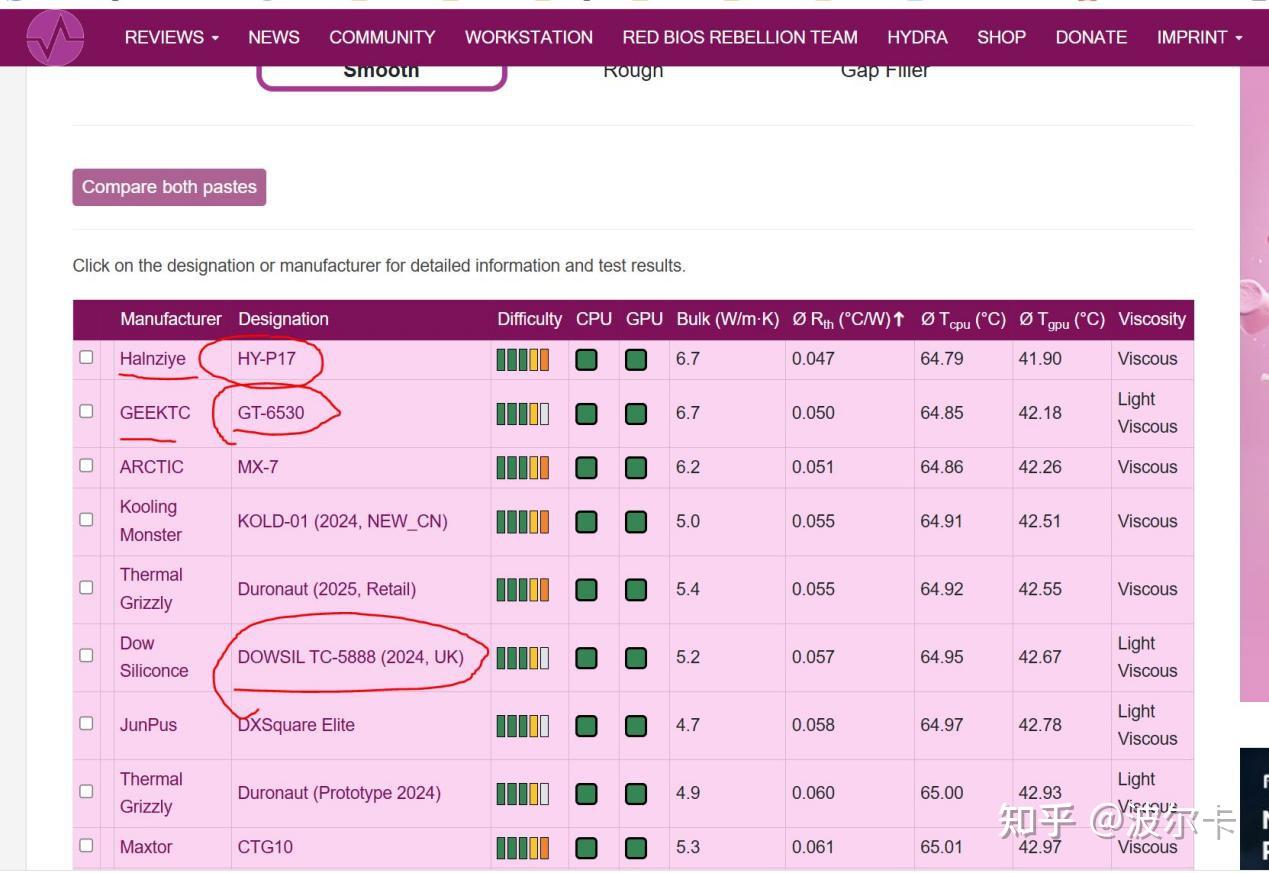Open the REVIEWS dropdown menu

(171, 37)
